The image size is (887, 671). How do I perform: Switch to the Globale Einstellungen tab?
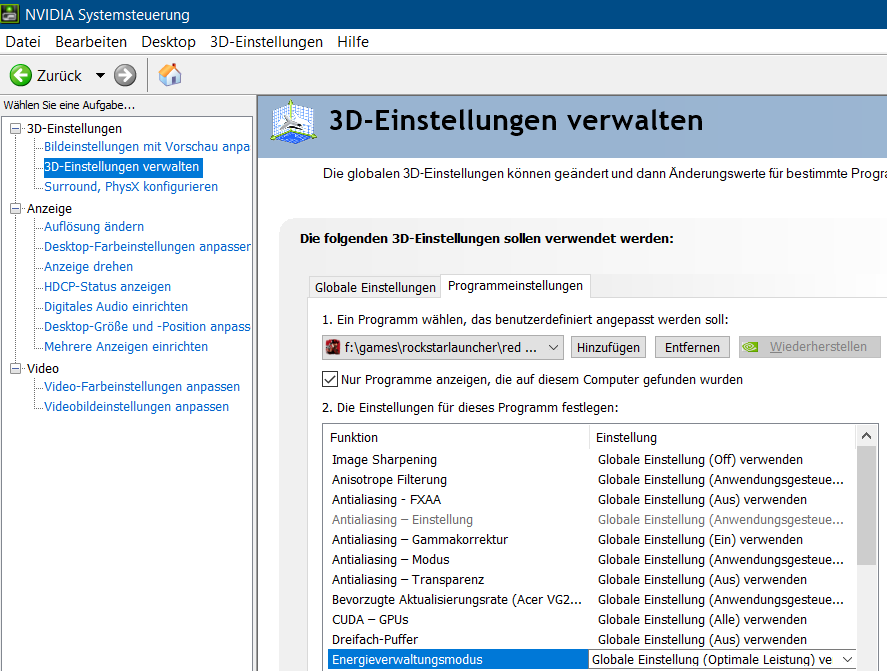tap(375, 287)
